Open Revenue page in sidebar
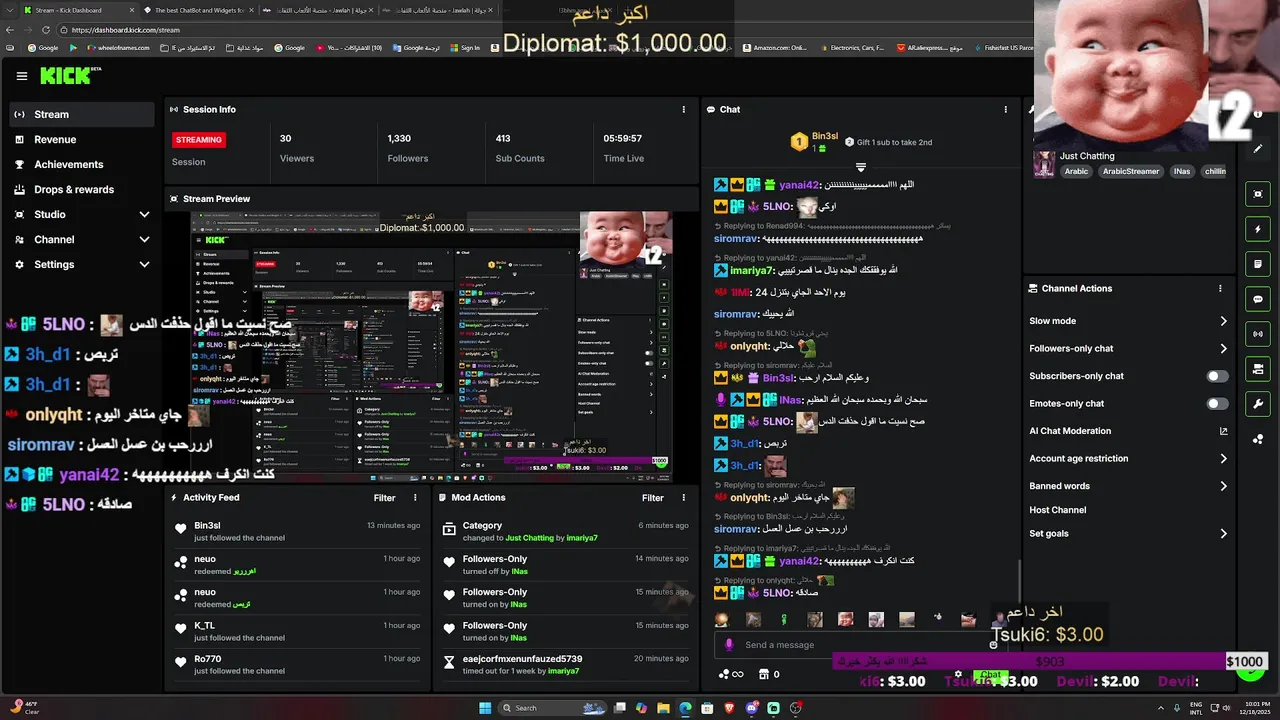The width and height of the screenshot is (1280, 720). point(82,139)
